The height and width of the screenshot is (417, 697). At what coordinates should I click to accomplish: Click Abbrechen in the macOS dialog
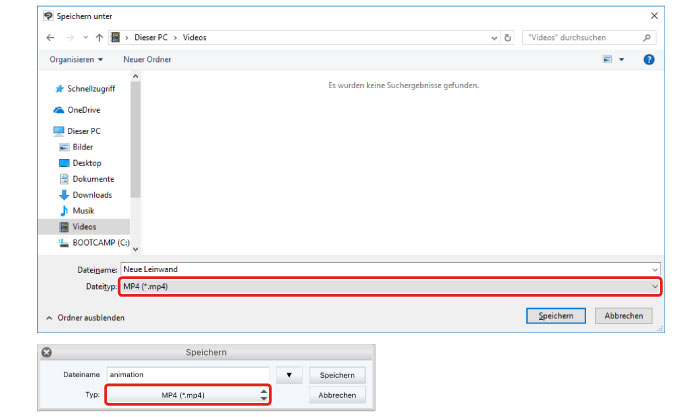point(337,395)
